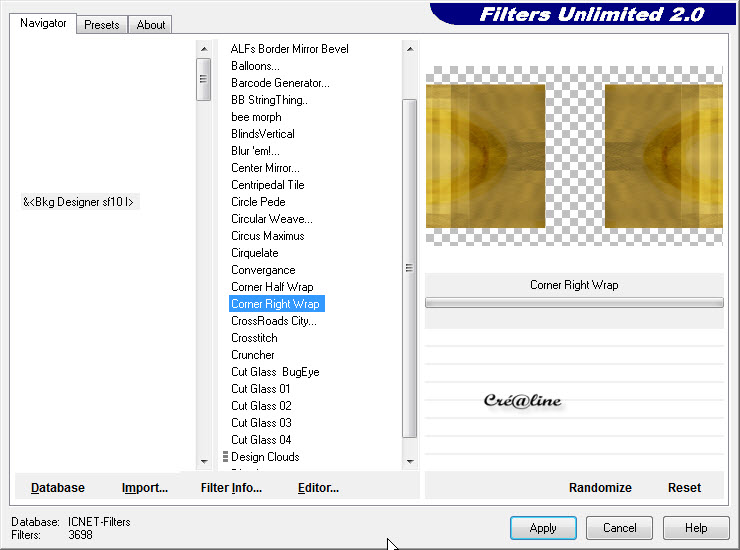Select the Bkg Designer sf10 I category
The image size is (740, 550).
coord(79,202)
